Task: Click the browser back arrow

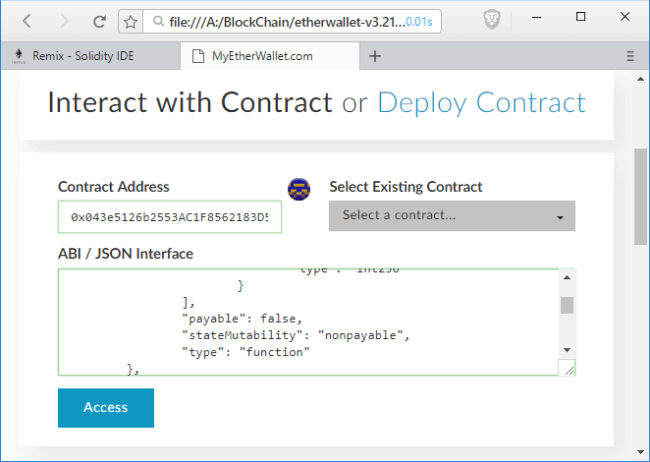Action: [27, 20]
